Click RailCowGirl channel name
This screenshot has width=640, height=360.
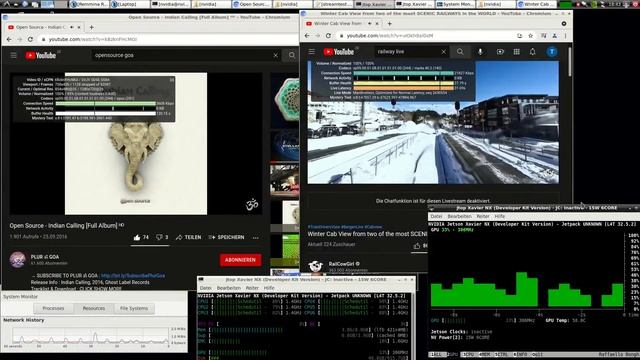click(342, 264)
